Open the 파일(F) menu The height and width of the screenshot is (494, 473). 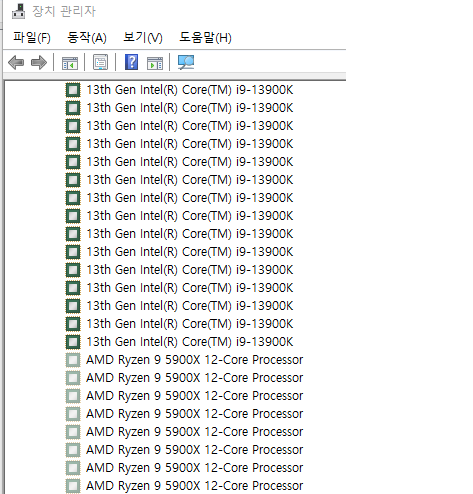[x=32, y=37]
